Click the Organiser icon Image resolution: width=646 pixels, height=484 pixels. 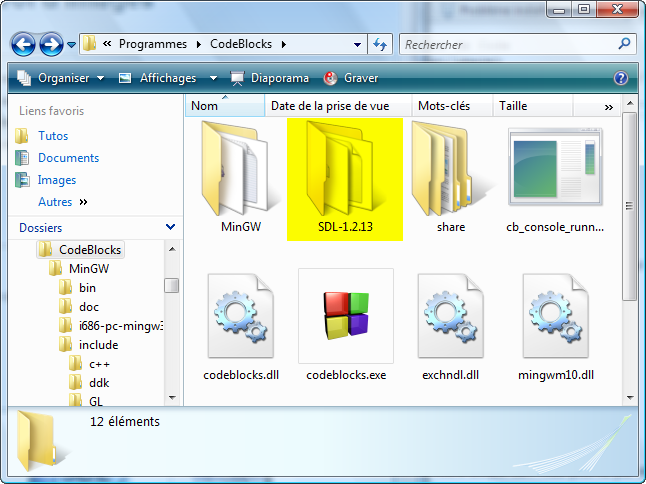(x=24, y=78)
